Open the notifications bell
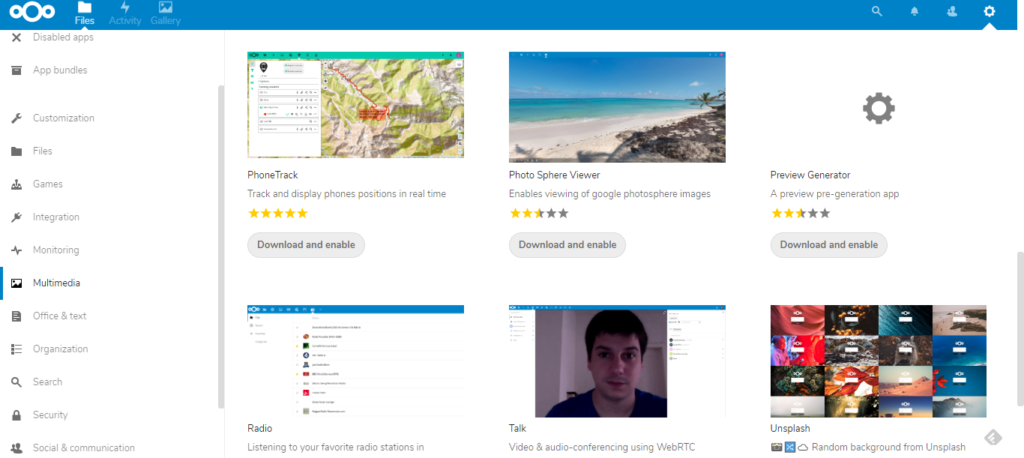The image size is (1024, 458). pyautogui.click(x=914, y=12)
